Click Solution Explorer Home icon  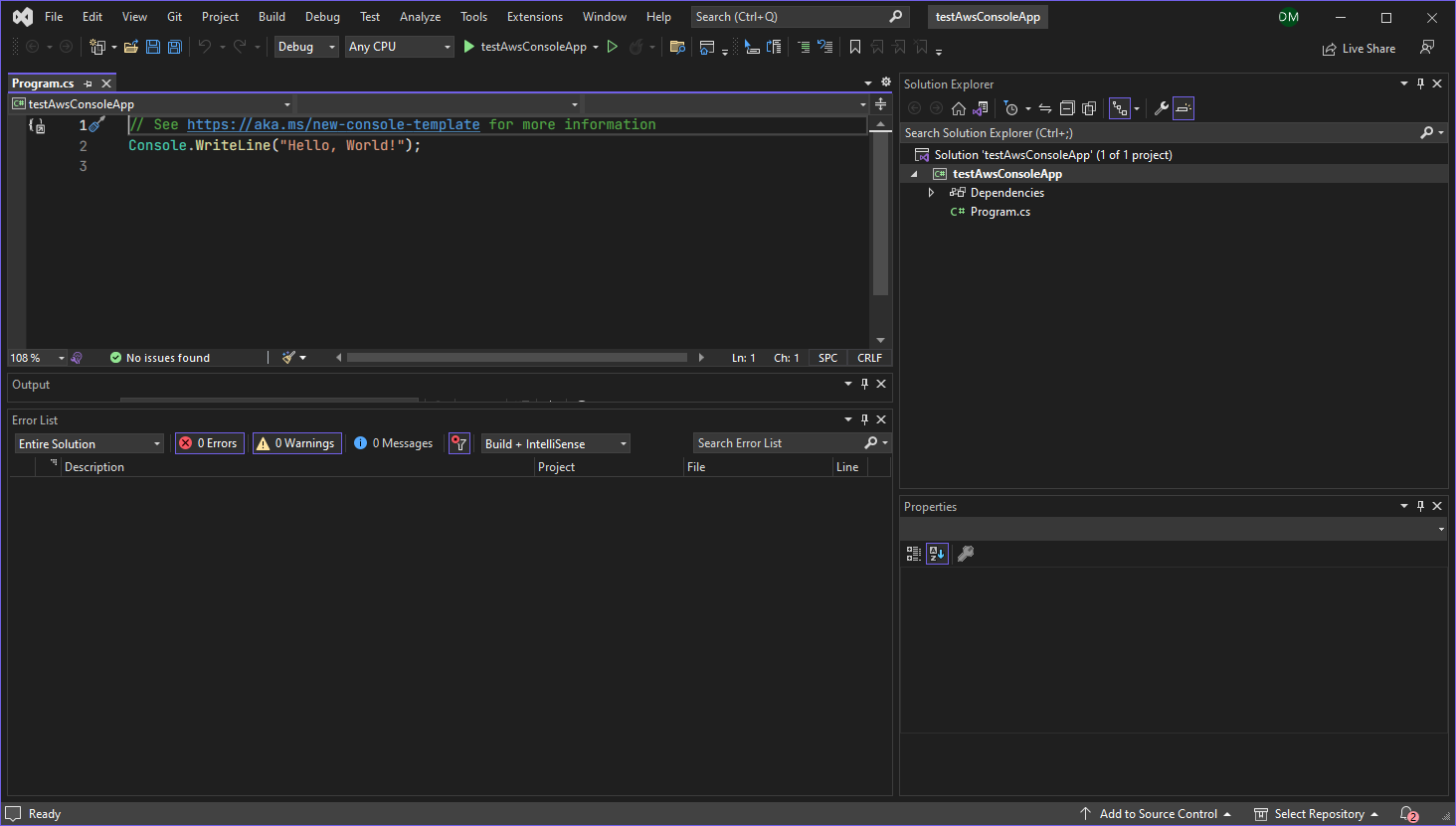959,108
